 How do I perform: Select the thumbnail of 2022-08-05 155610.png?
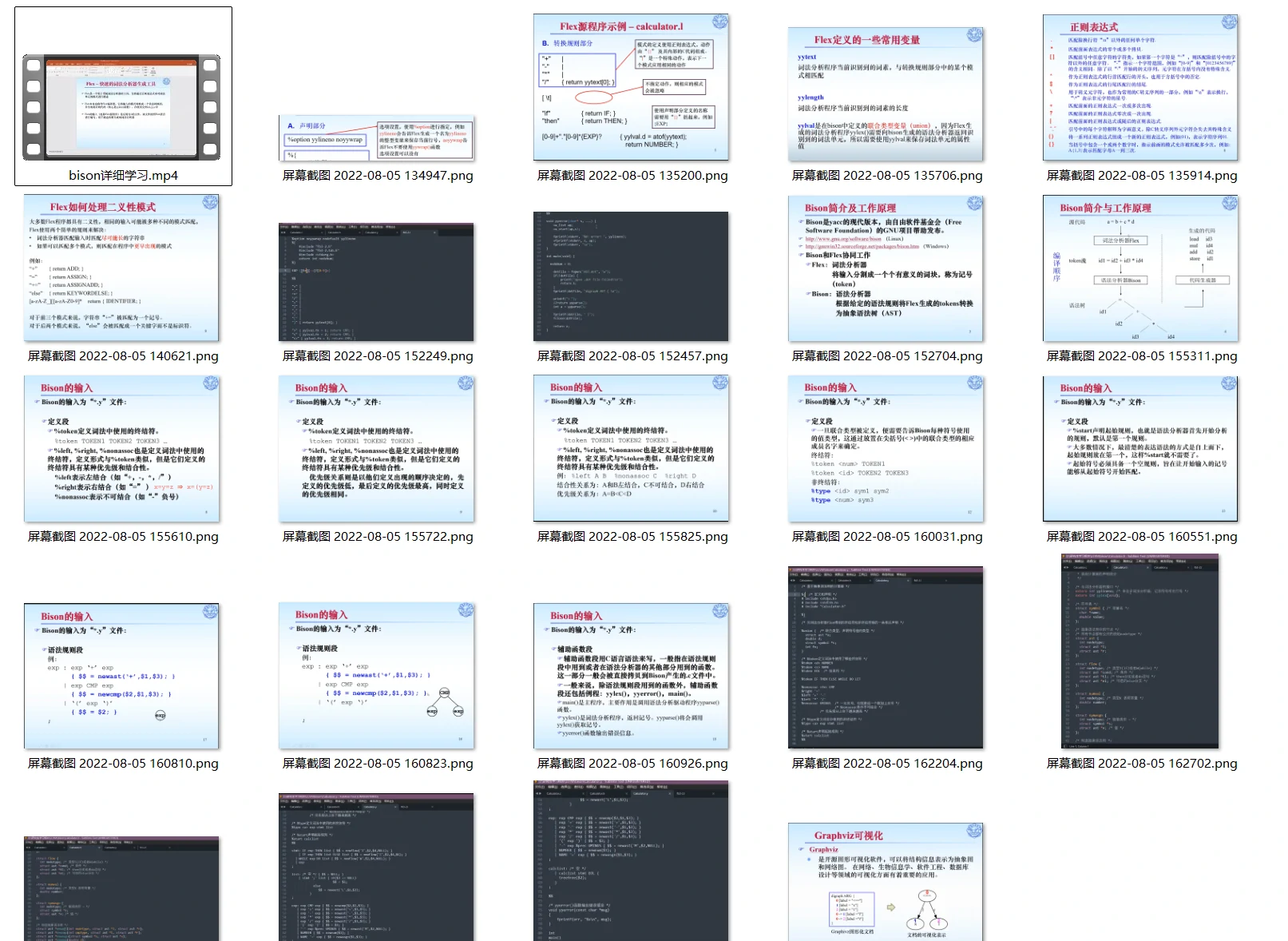[x=121, y=449]
